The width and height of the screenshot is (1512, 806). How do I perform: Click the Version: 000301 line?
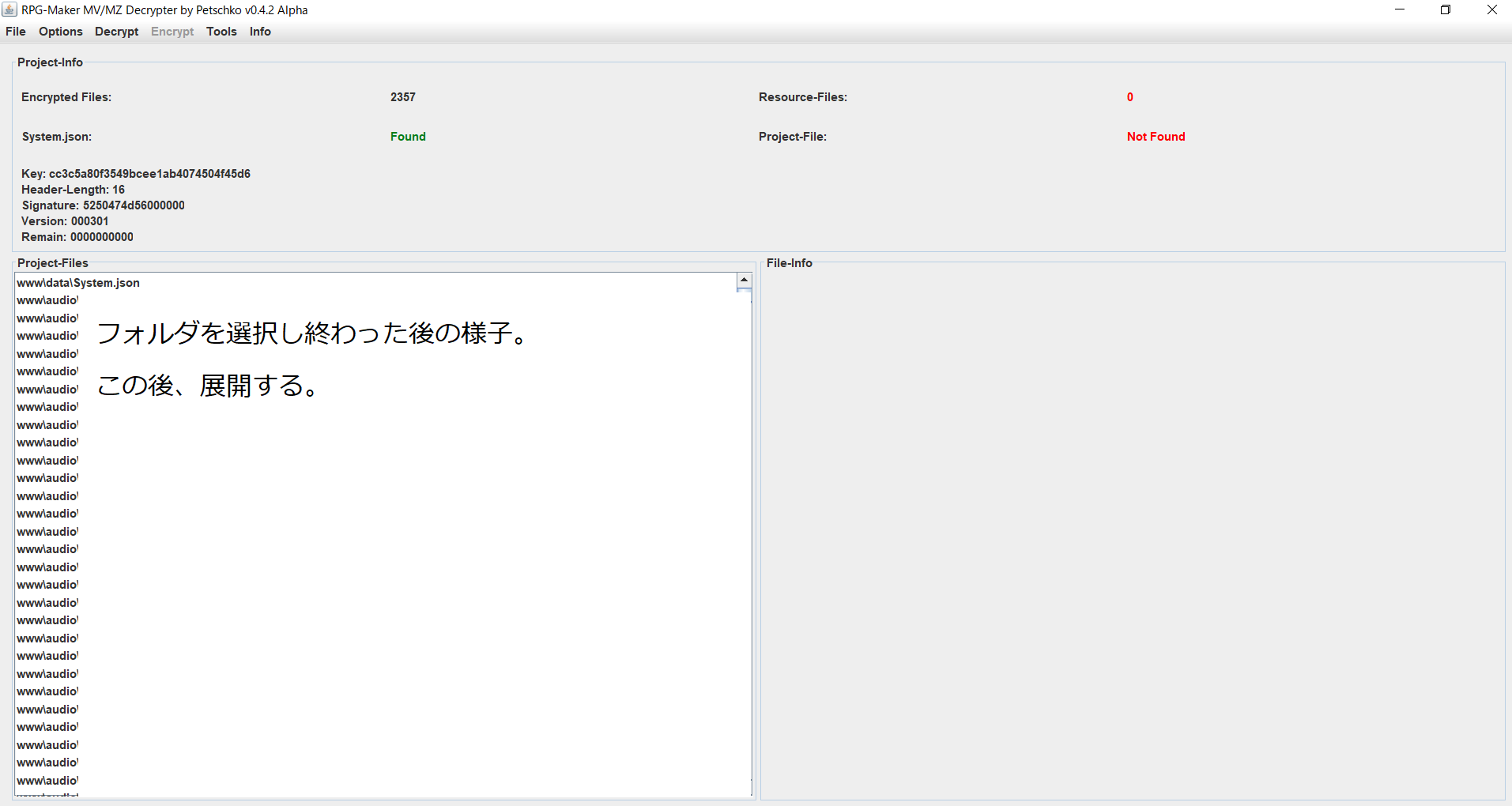tap(65, 221)
